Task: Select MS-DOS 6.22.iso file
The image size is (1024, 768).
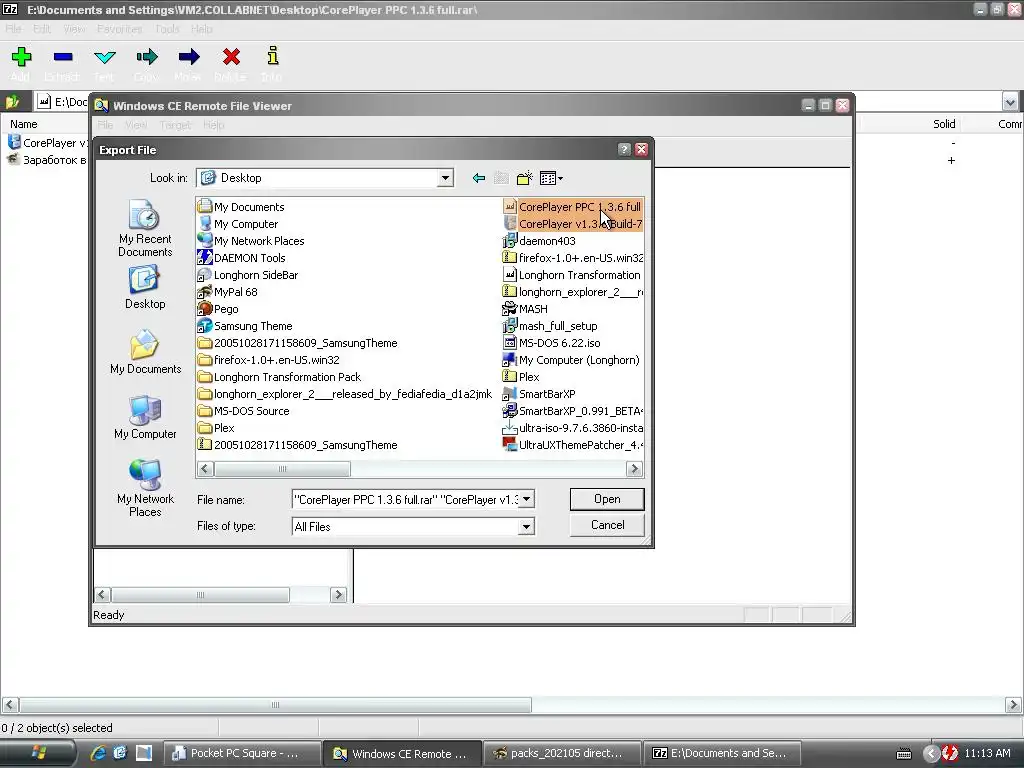Action: [x=551, y=343]
